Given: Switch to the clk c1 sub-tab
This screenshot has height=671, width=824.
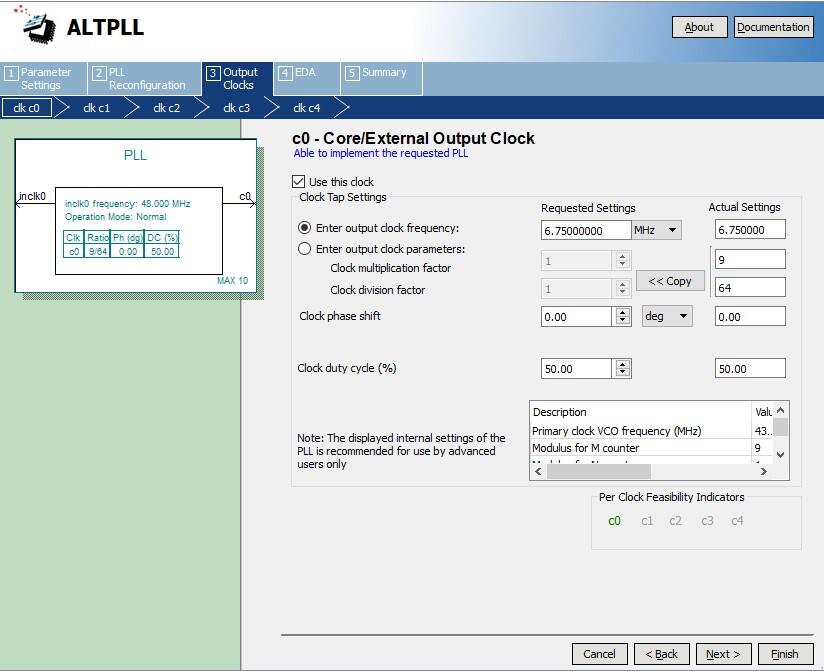Looking at the screenshot, I should click(x=97, y=108).
